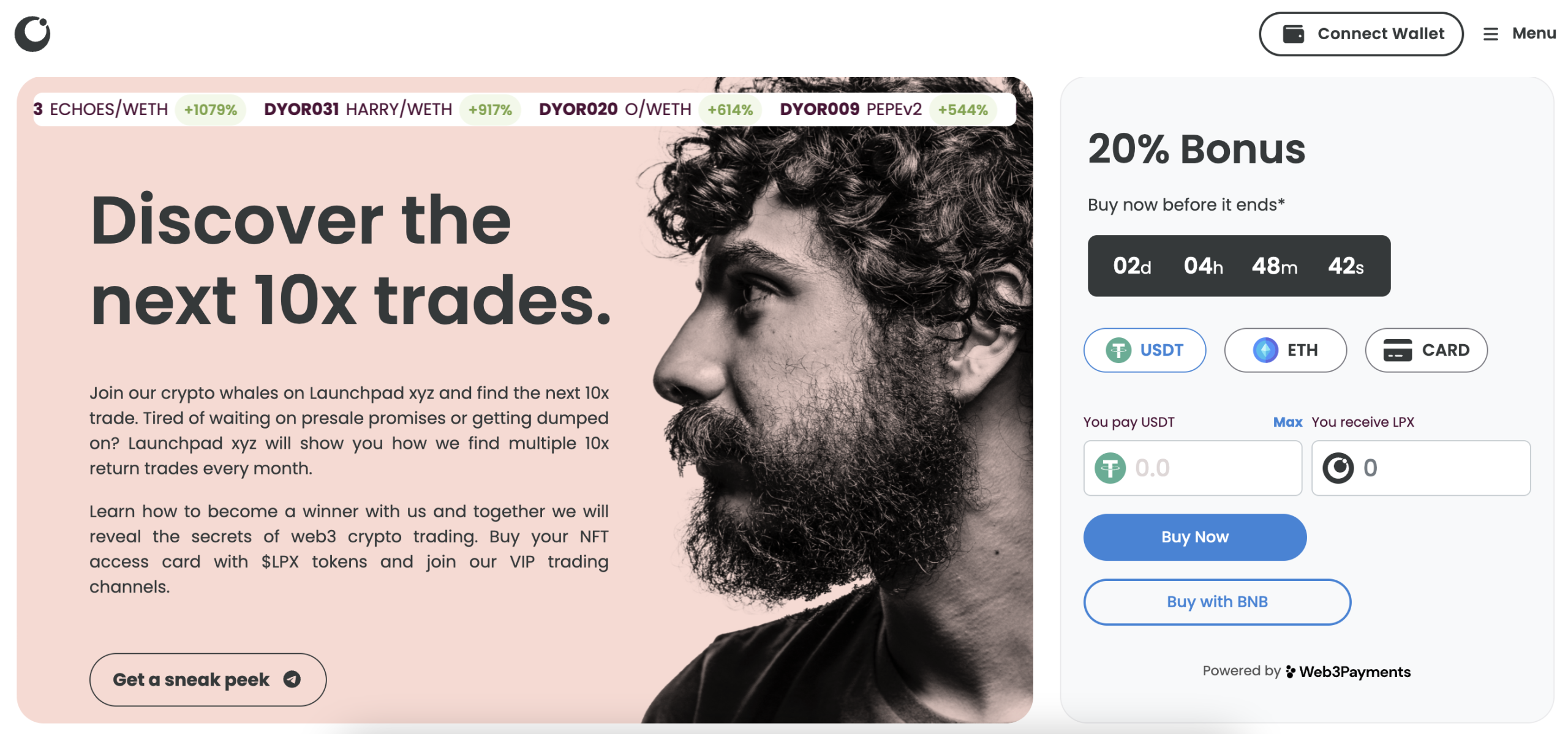Click the Tether USDT input field icon

(x=1112, y=467)
